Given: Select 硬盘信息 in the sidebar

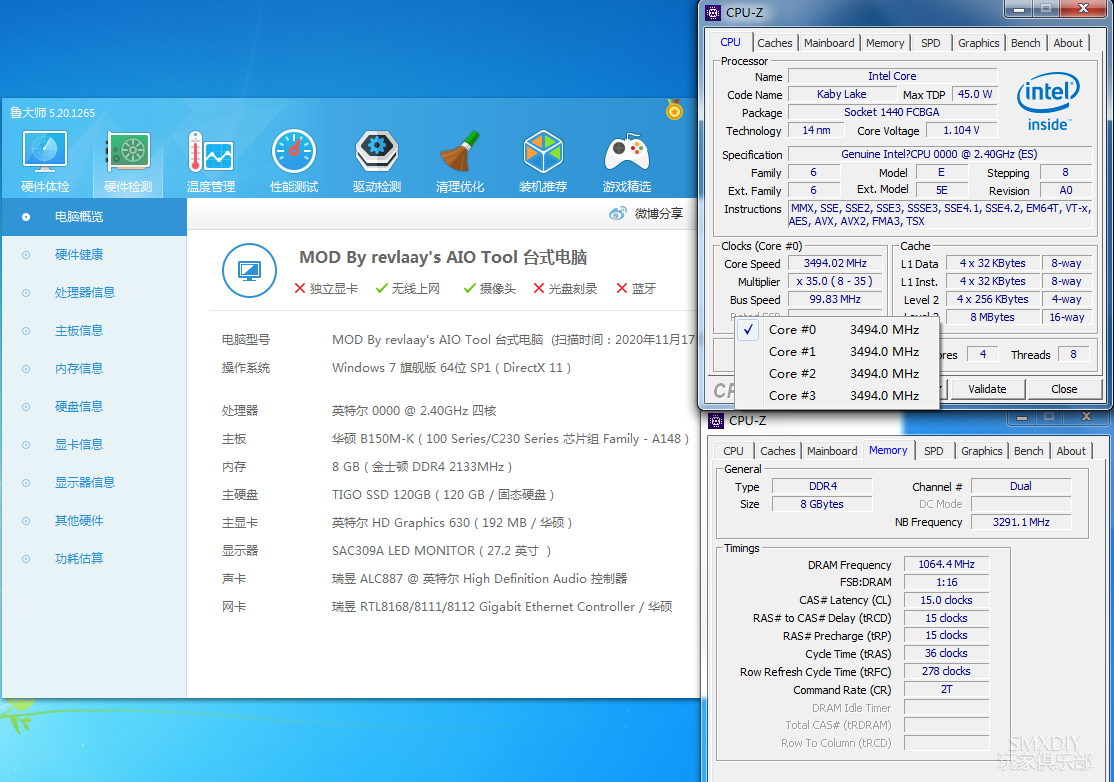Looking at the screenshot, I should click(79, 406).
